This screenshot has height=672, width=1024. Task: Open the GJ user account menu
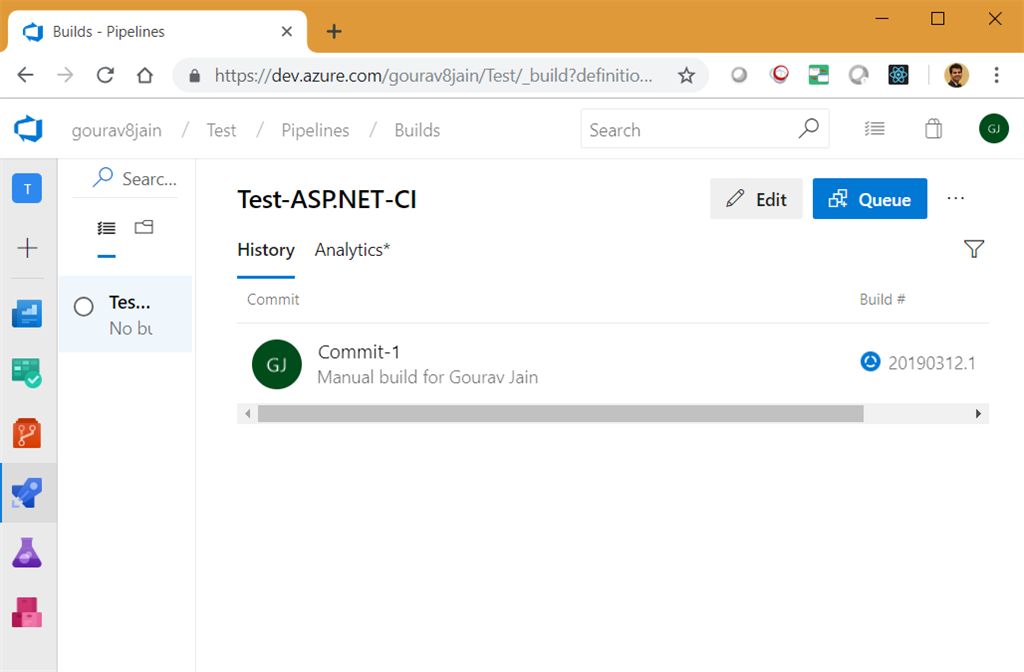(x=993, y=129)
